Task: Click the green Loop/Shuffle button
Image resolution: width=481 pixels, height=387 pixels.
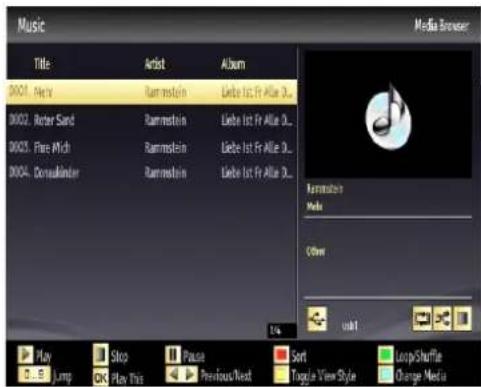Action: (385, 355)
